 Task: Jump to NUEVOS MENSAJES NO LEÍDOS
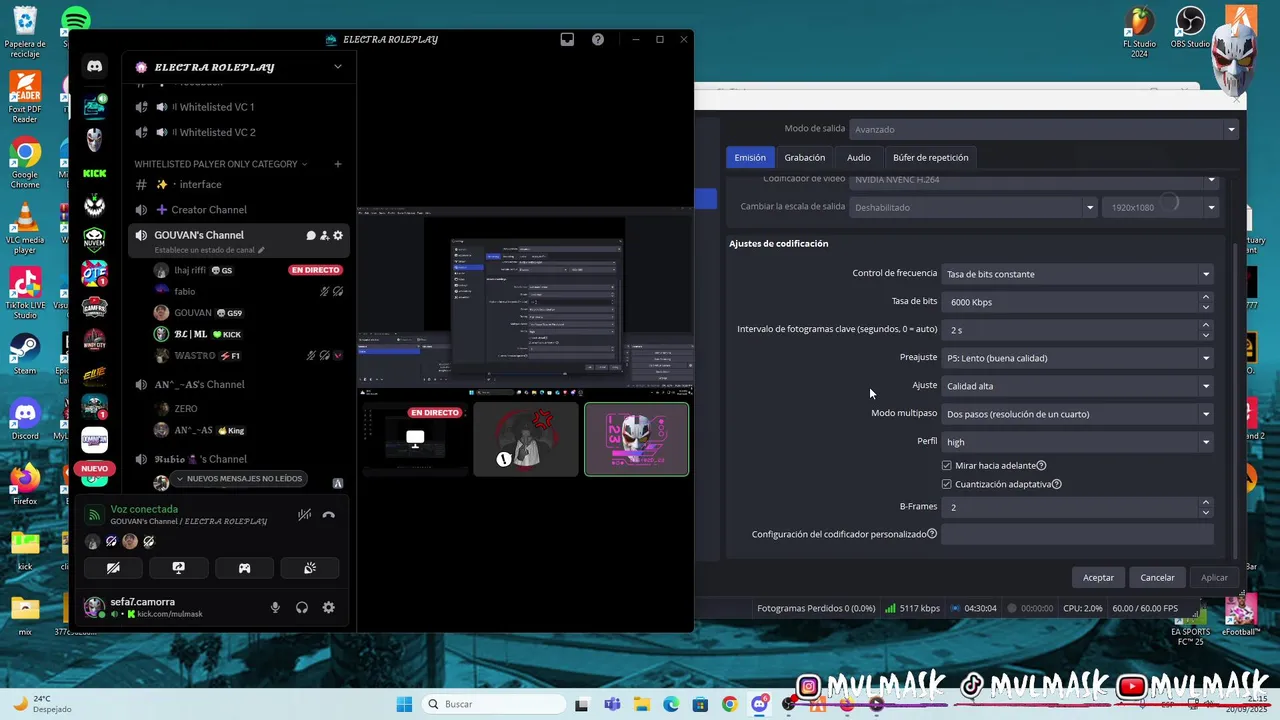(x=238, y=479)
